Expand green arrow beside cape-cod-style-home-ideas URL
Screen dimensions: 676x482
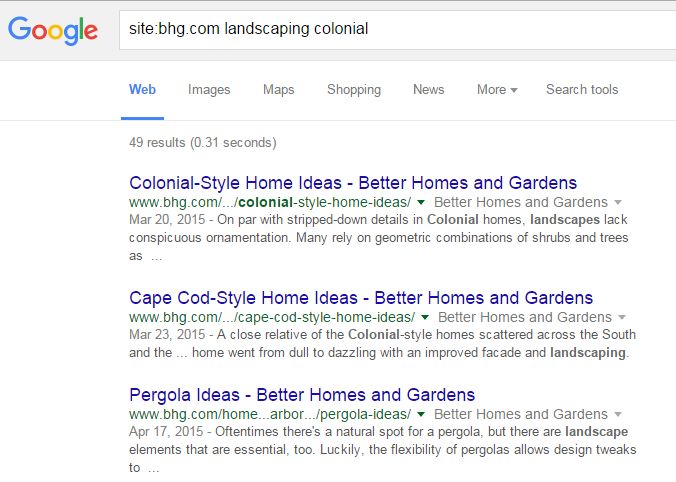coord(422,317)
